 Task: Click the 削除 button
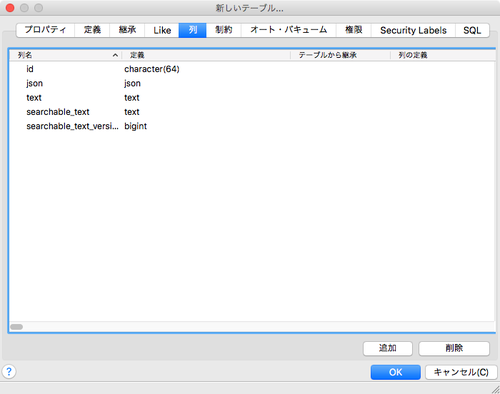[454, 348]
